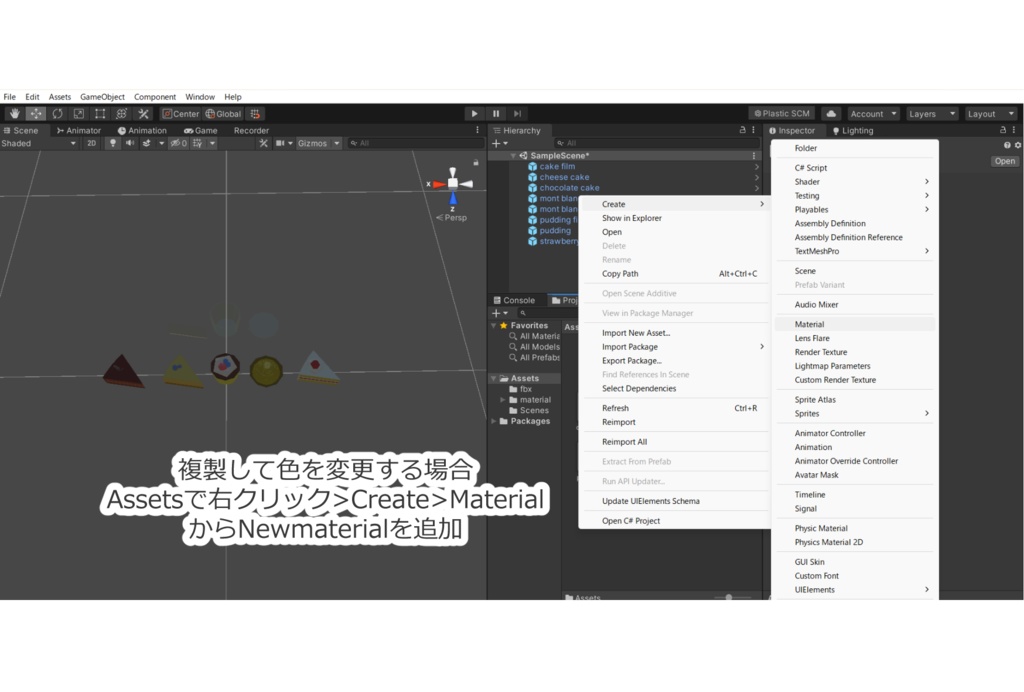Choose Material in Create submenu
Screen dimensions: 1024x692
click(855, 324)
